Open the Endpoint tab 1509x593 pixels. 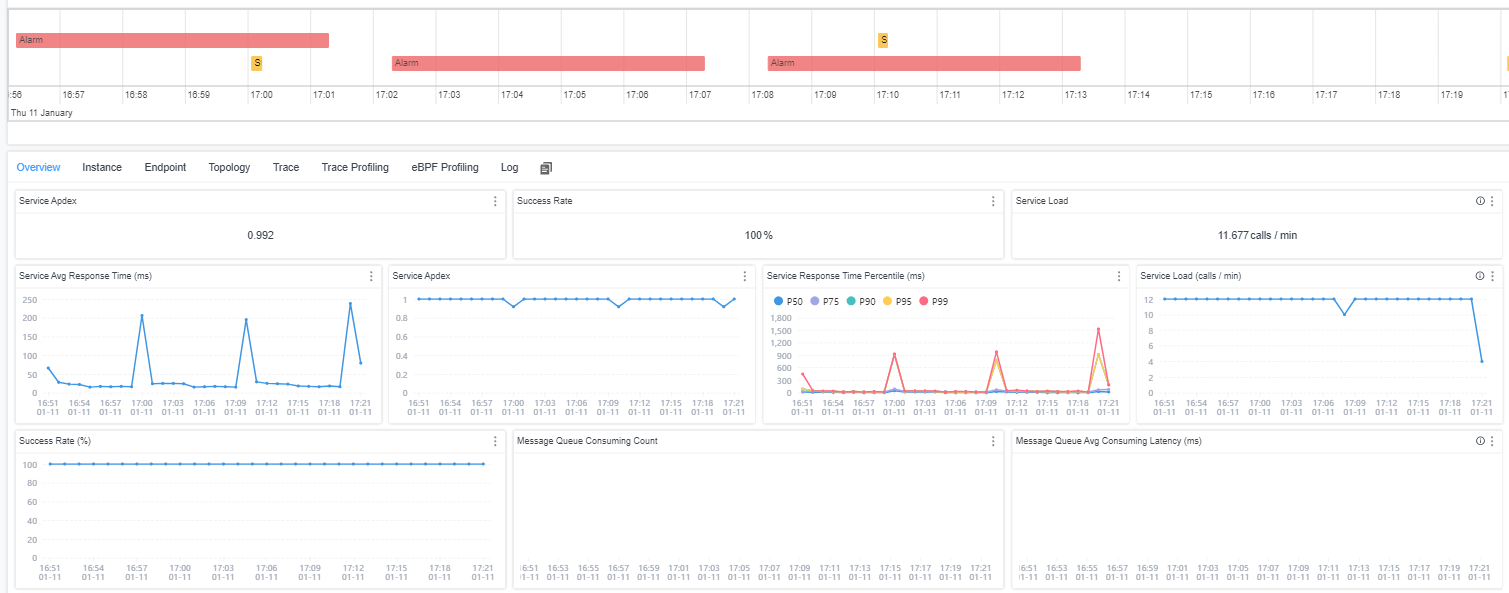165,168
